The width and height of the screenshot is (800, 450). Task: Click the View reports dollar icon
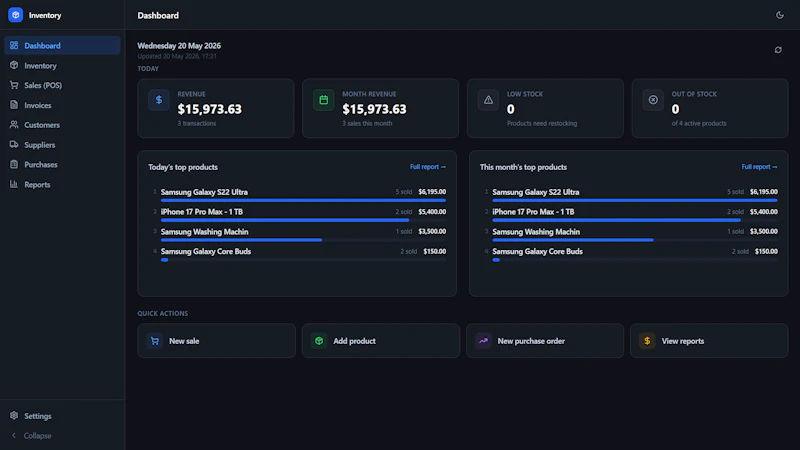pyautogui.click(x=647, y=340)
